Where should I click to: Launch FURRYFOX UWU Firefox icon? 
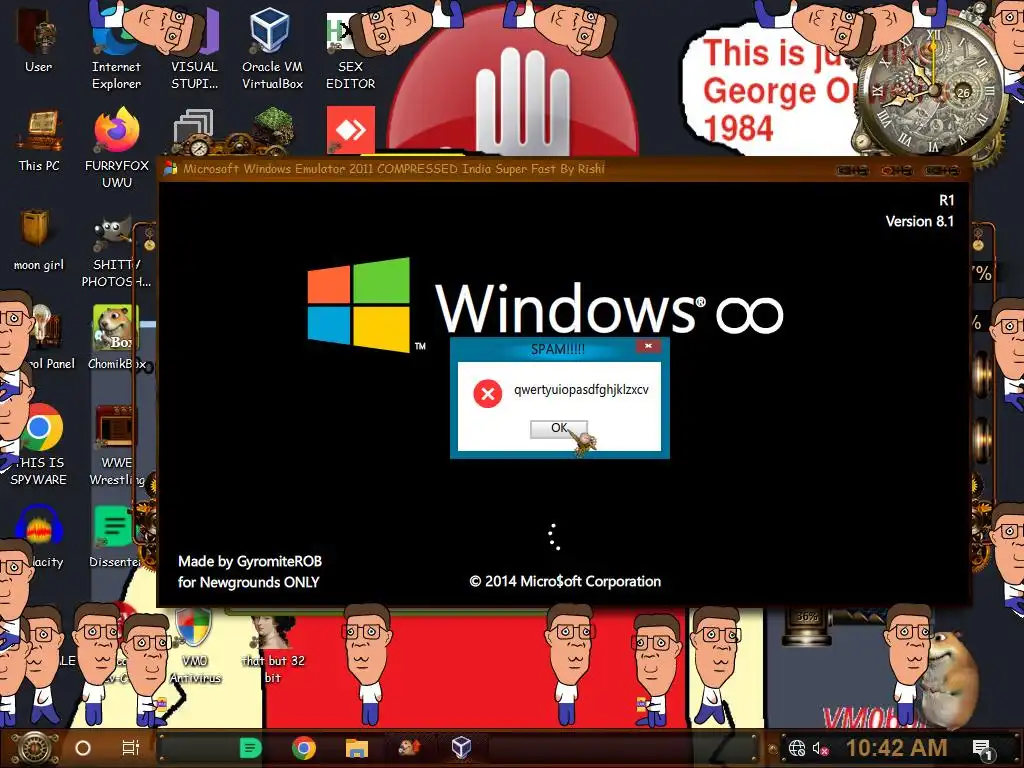pyautogui.click(x=117, y=149)
